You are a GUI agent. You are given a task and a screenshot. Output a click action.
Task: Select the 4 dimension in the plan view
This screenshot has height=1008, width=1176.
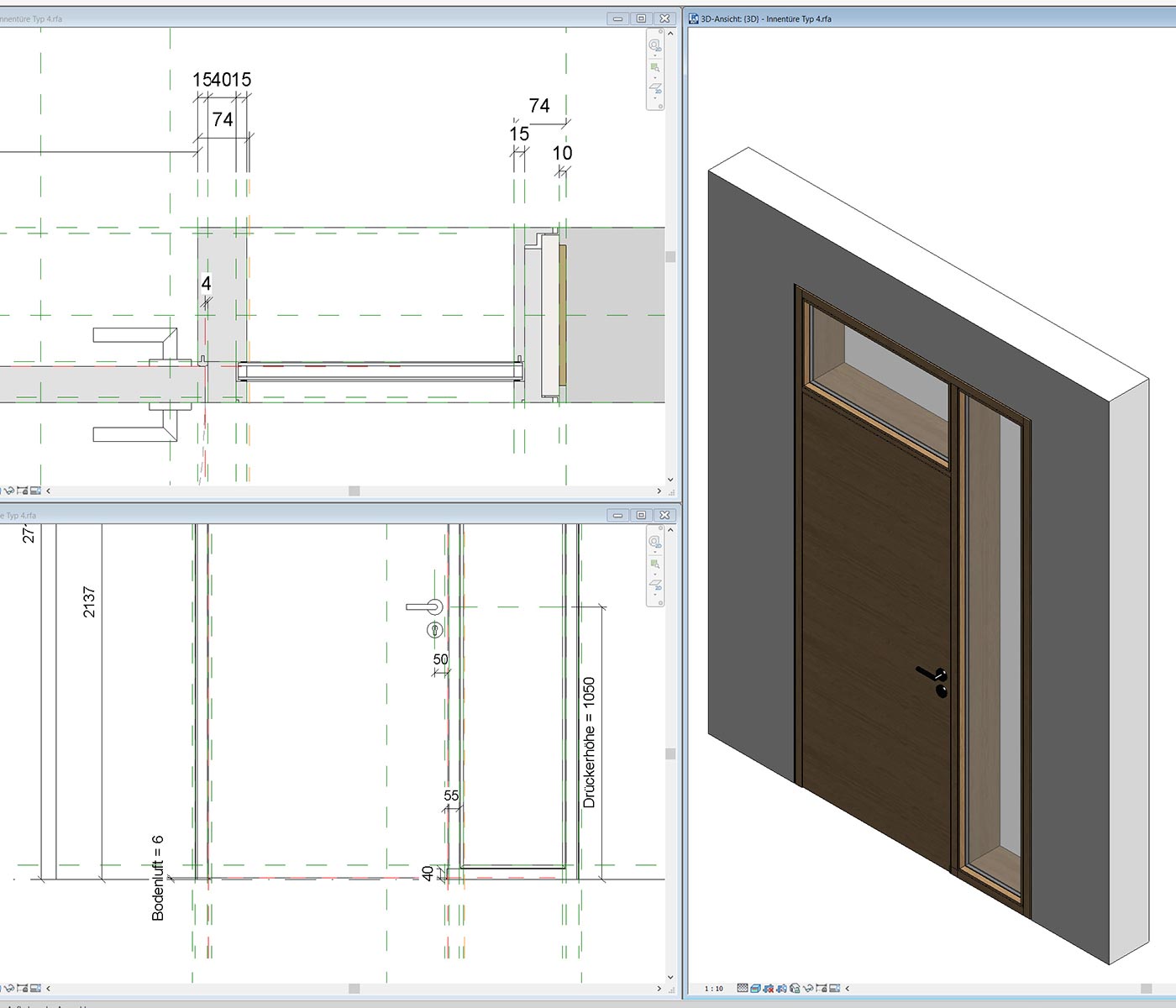point(206,284)
